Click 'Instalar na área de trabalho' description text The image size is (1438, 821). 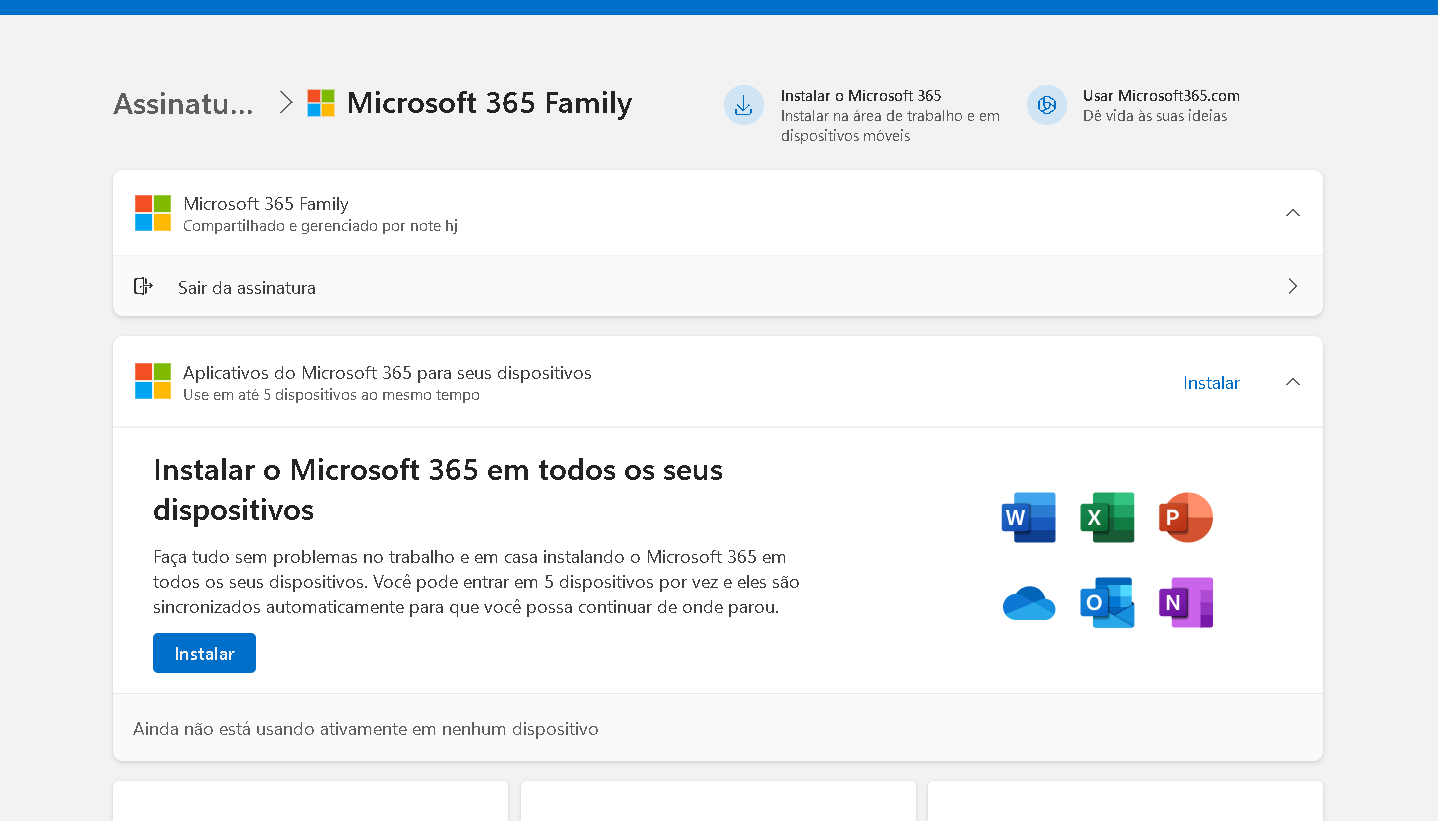890,126
